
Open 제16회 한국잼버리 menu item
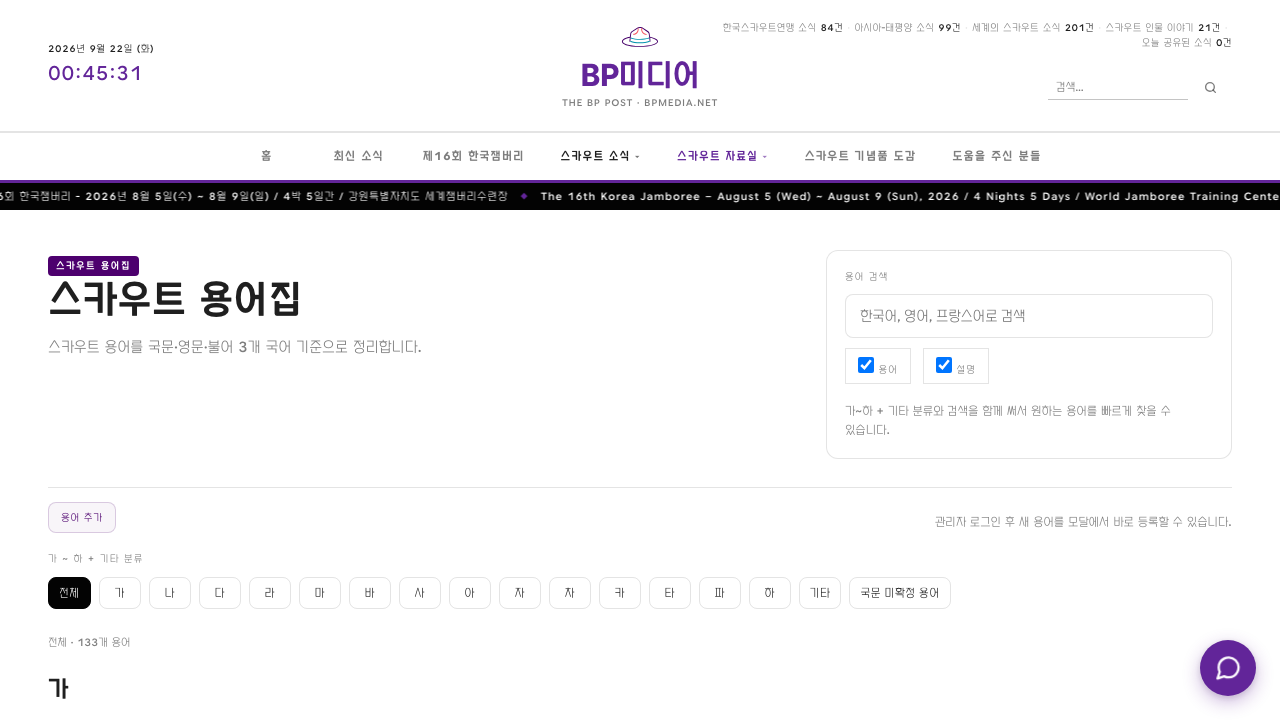[473, 156]
